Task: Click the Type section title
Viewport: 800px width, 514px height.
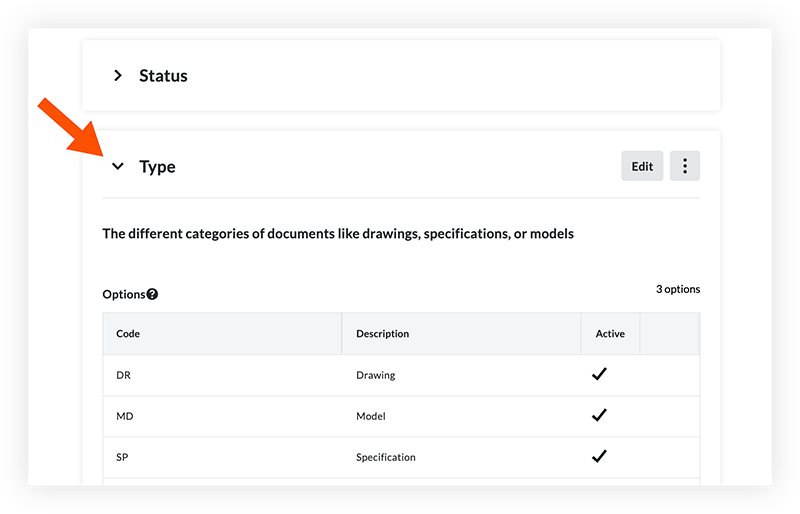Action: coord(157,167)
